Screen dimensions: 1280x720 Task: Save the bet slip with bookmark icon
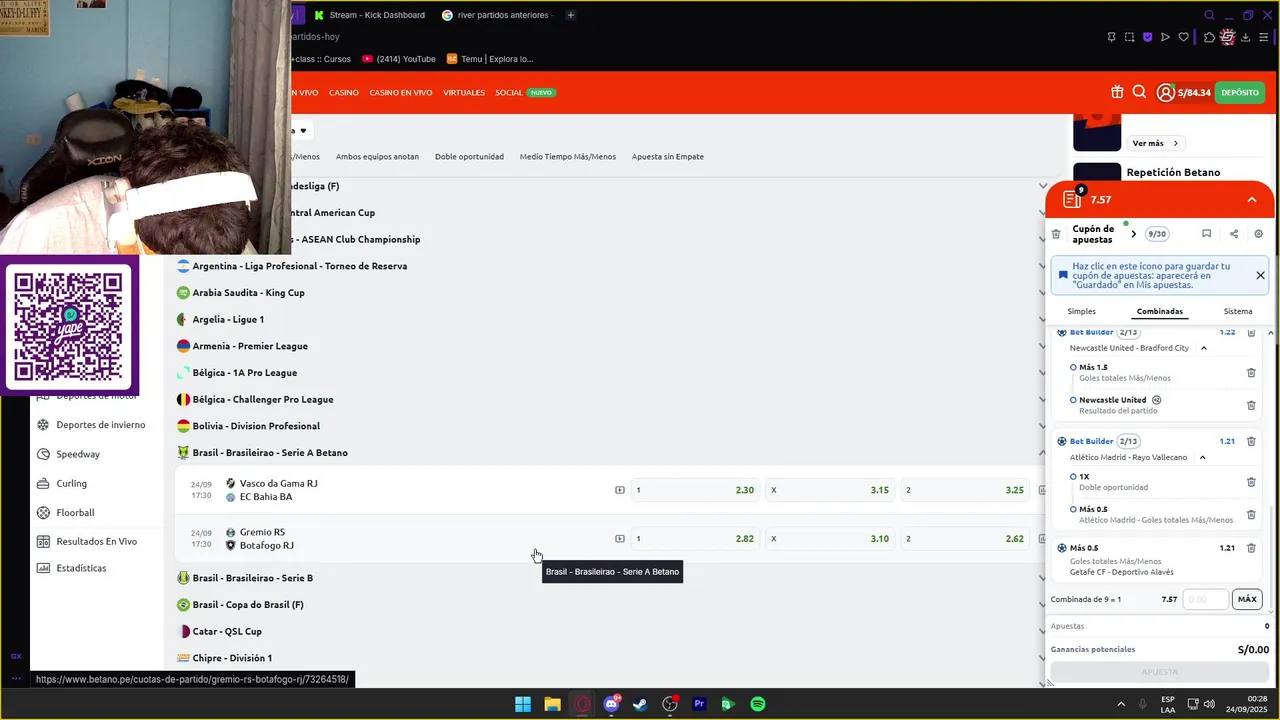pos(1206,234)
